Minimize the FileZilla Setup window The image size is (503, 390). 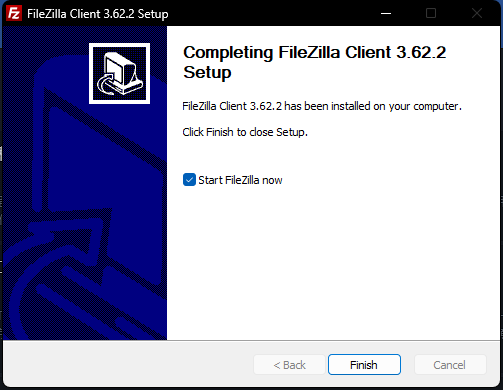click(386, 13)
